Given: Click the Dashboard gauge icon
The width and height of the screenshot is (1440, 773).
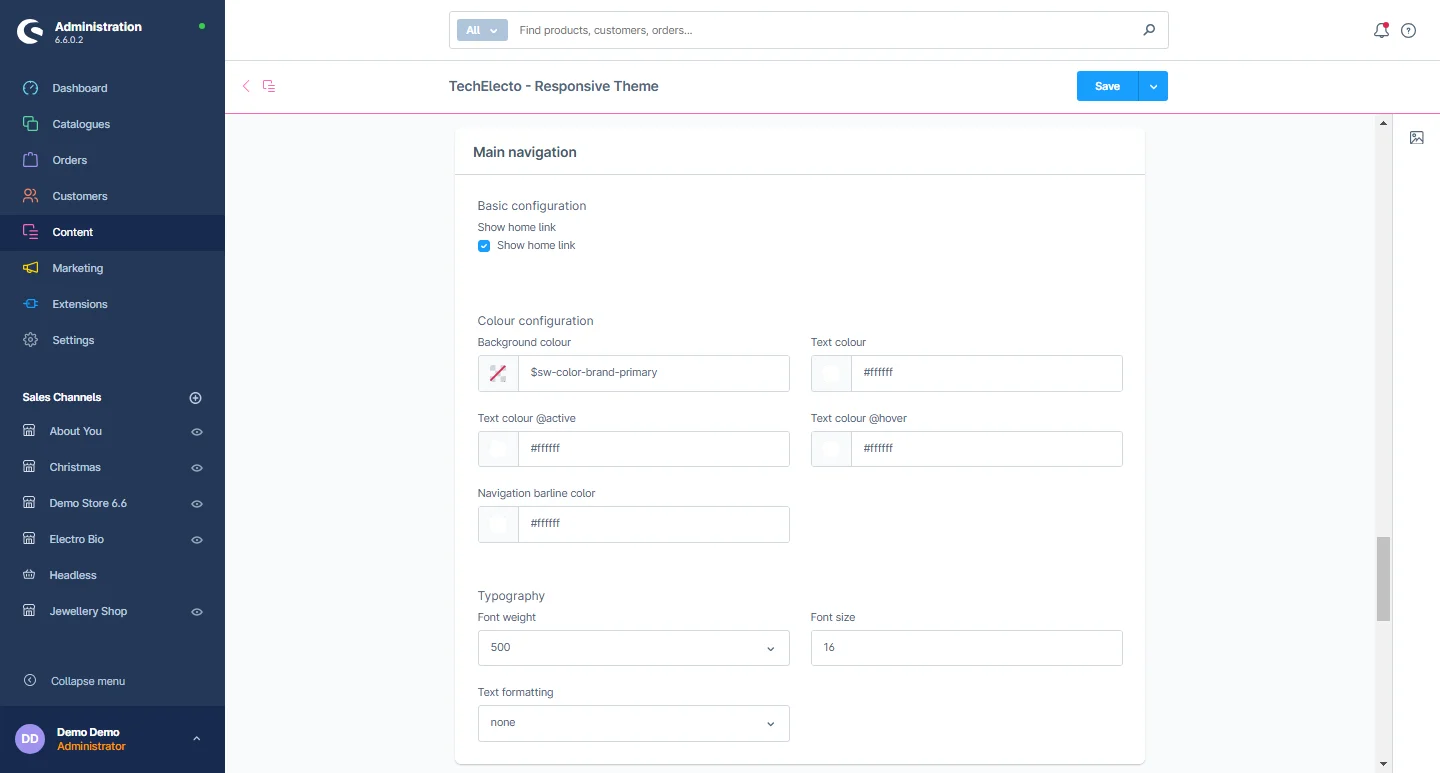Looking at the screenshot, I should [x=31, y=88].
